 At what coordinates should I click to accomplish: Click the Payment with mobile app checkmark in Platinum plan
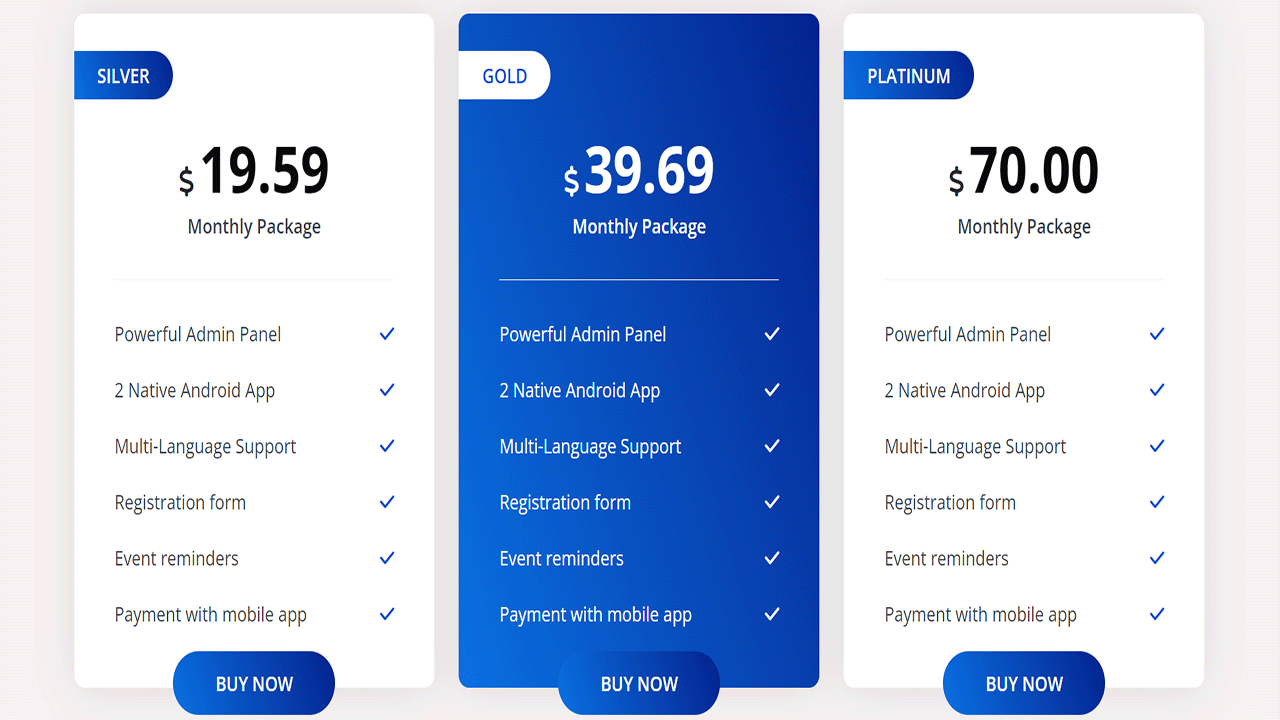pyautogui.click(x=1156, y=614)
